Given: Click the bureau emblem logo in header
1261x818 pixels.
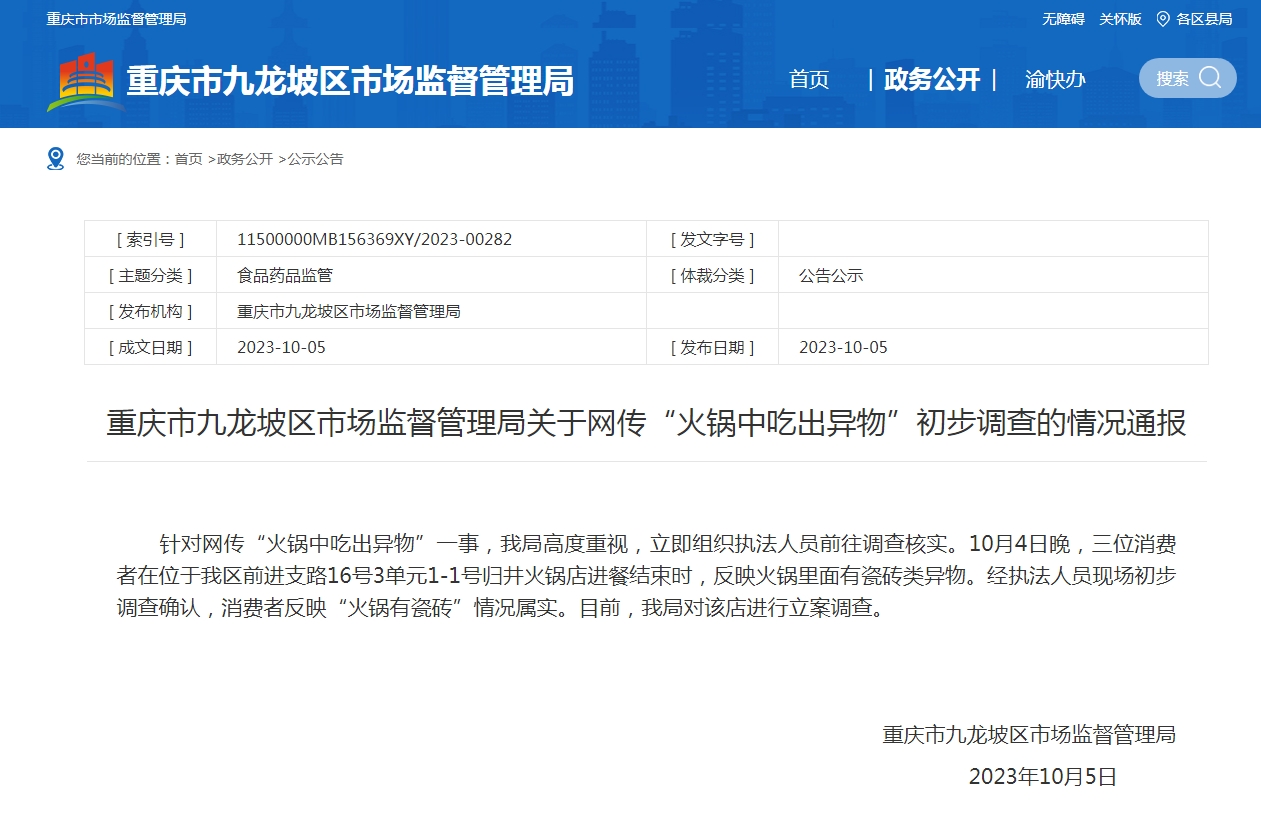Looking at the screenshot, I should 85,80.
